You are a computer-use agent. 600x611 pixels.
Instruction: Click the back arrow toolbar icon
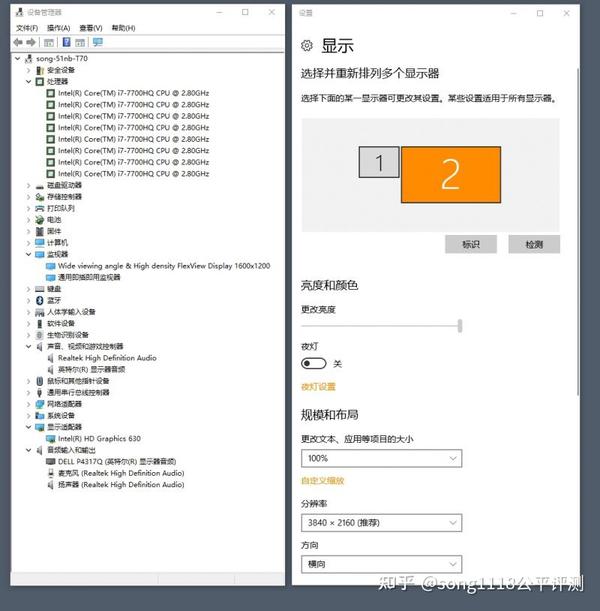pyautogui.click(x=18, y=42)
